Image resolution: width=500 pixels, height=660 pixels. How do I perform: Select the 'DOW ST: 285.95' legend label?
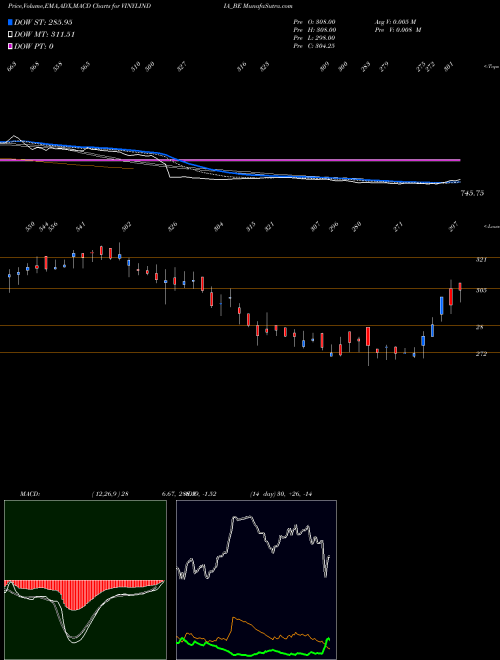point(43,22)
